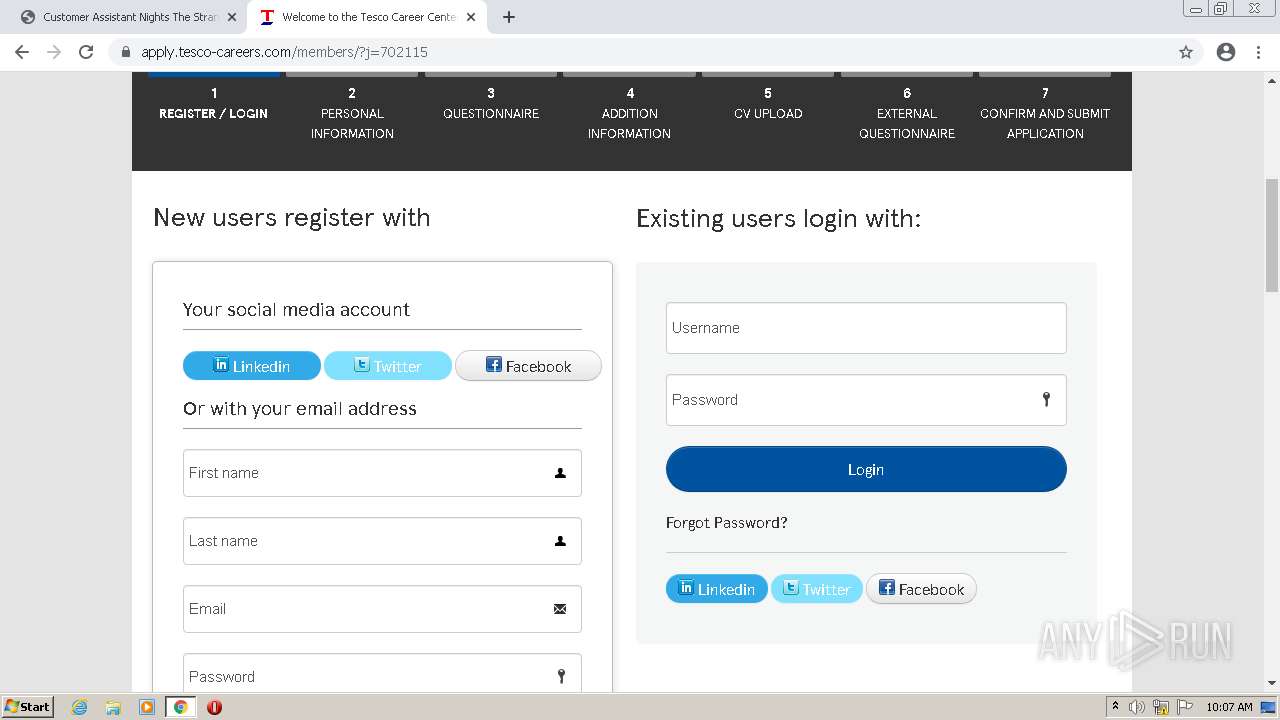Click the browser back arrow

[22, 52]
